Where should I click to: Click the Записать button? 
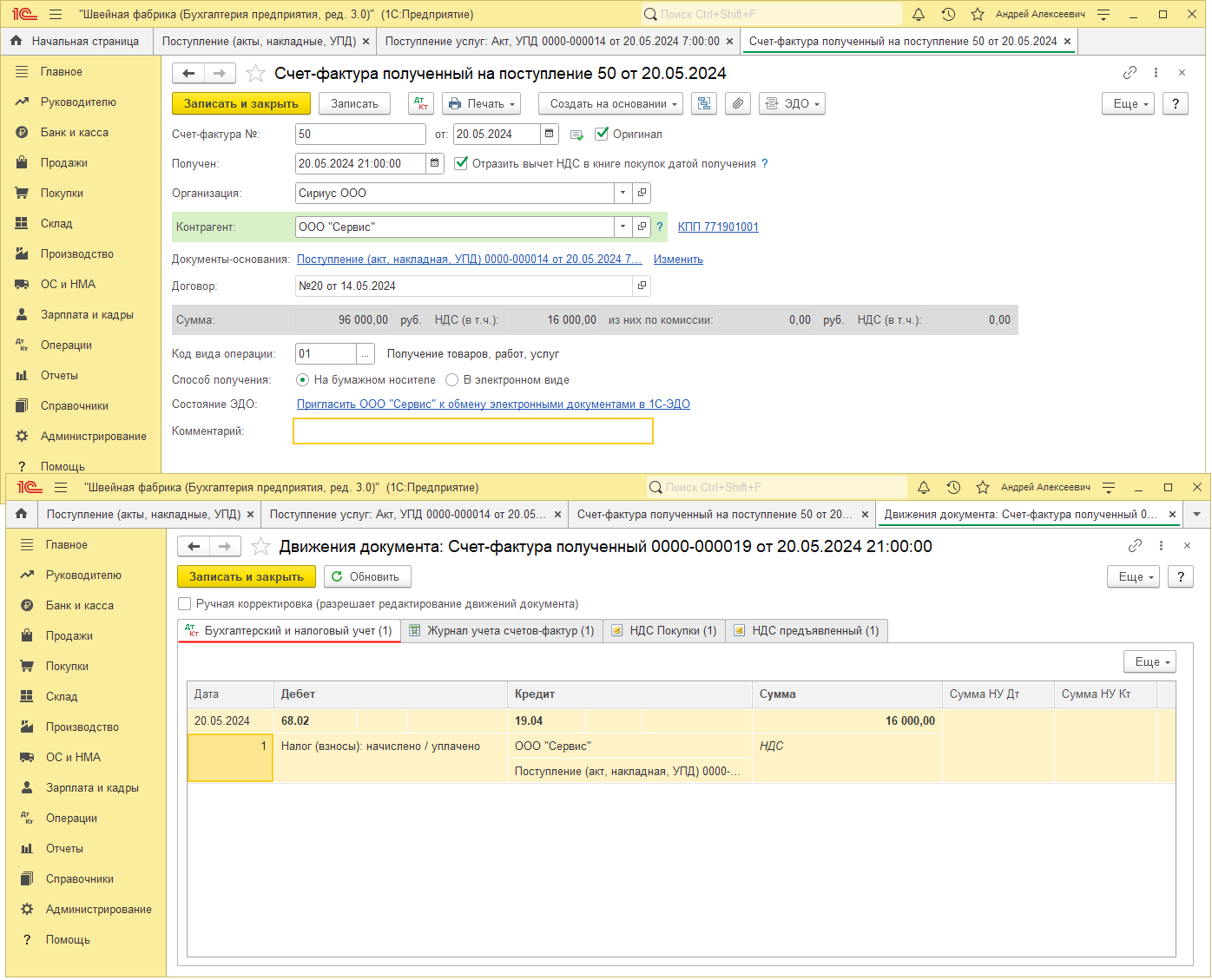pyautogui.click(x=355, y=103)
